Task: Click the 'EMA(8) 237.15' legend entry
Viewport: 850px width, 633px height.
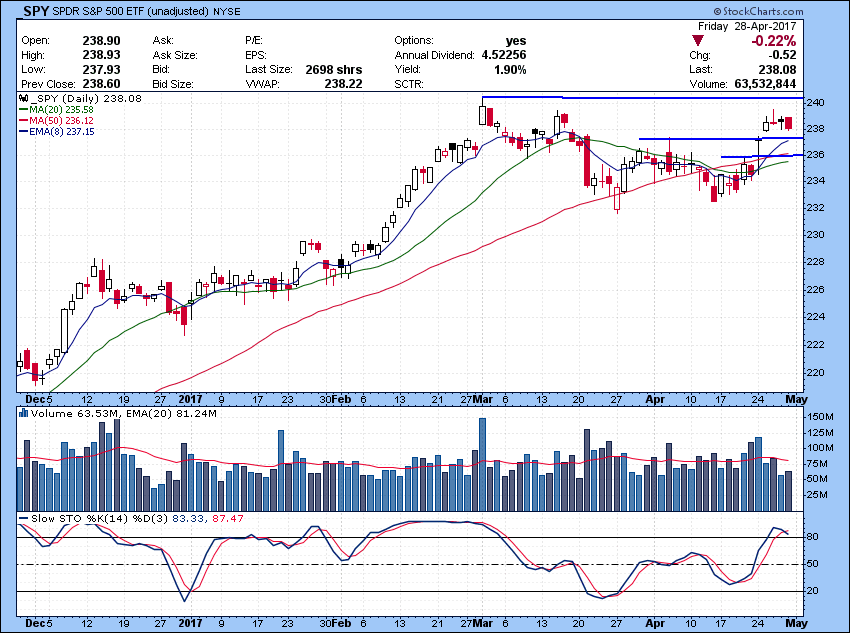Action: (62, 131)
